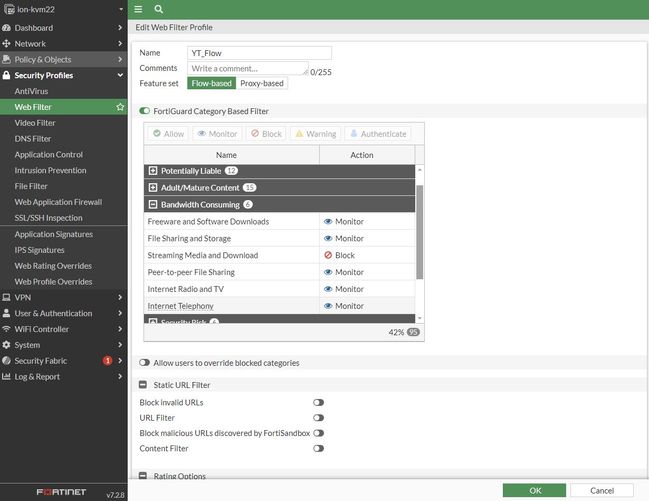Click the Cancel button

tap(602, 491)
